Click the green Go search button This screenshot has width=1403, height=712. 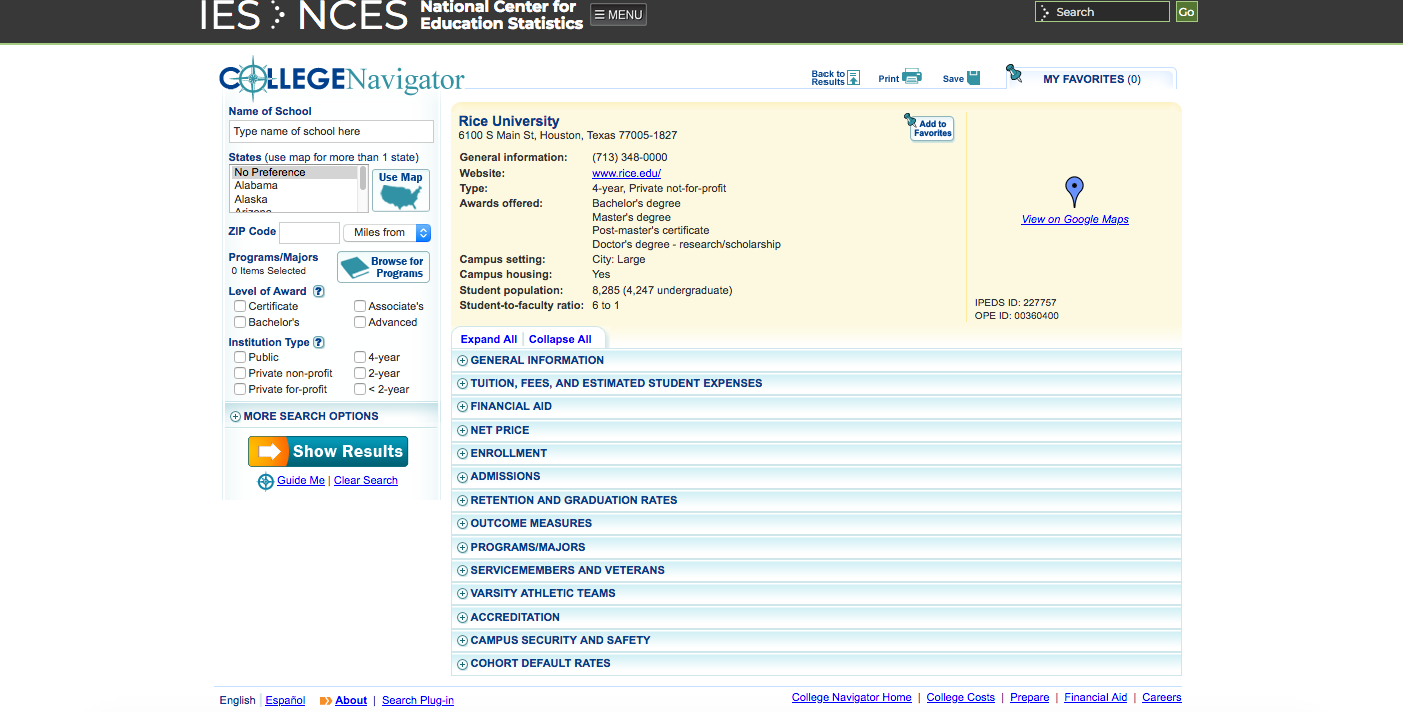(x=1186, y=12)
